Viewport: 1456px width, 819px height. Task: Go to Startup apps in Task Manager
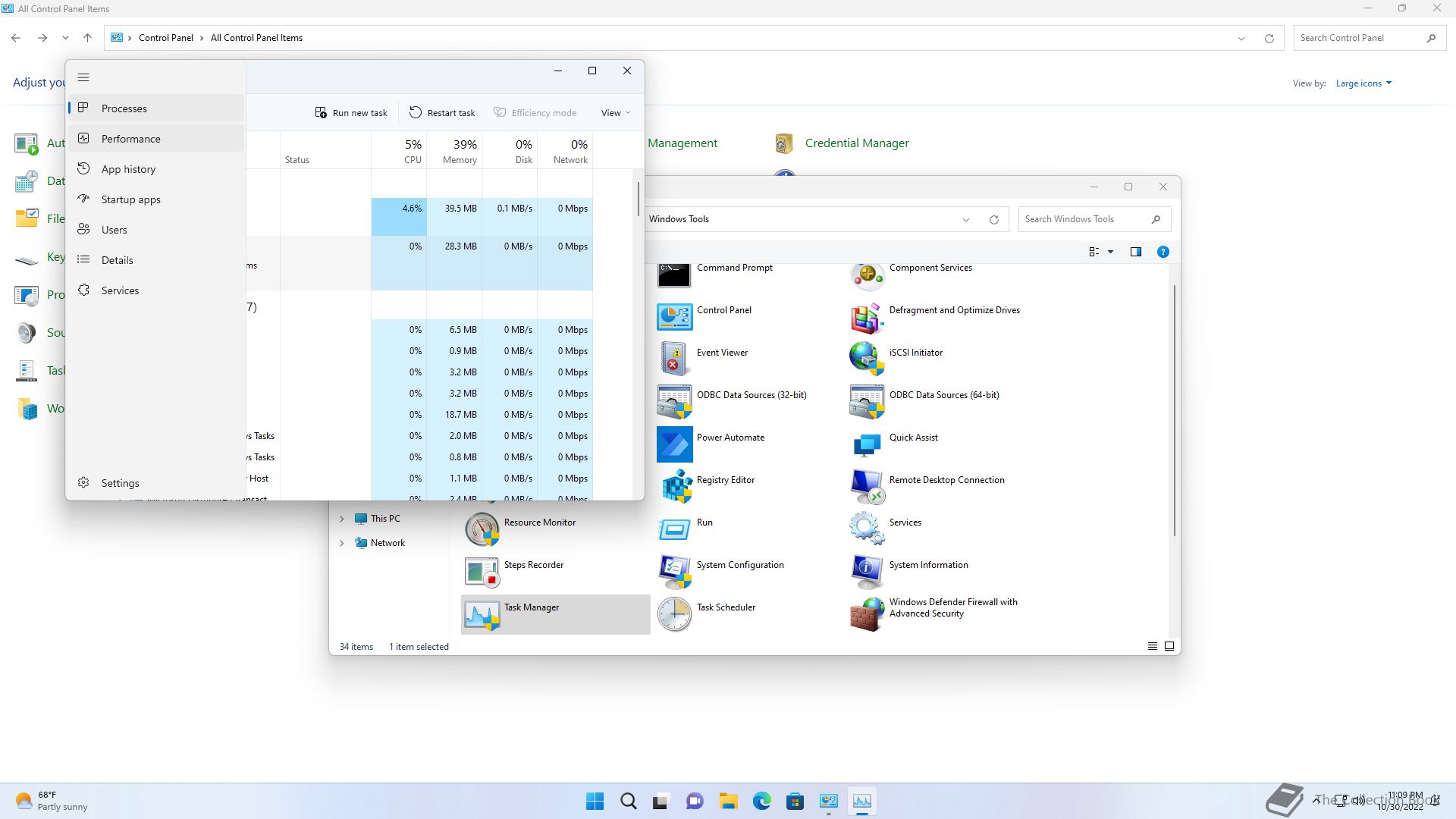tap(156, 199)
